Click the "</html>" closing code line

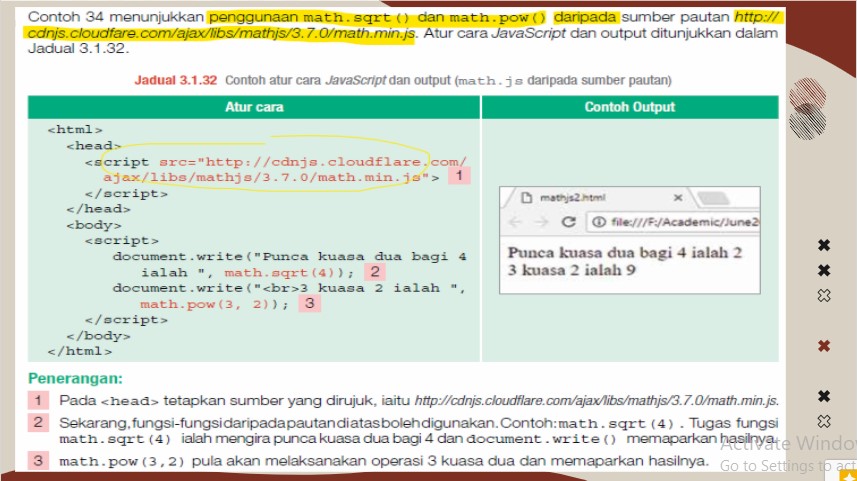80,351
